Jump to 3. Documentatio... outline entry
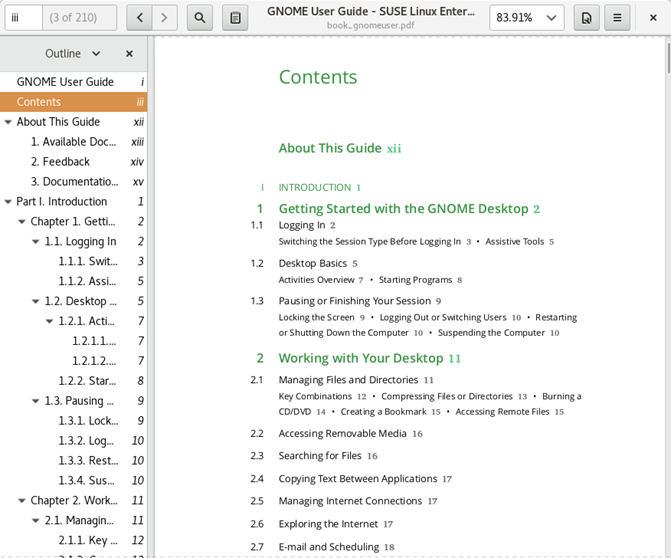The image size is (671, 558). click(74, 181)
